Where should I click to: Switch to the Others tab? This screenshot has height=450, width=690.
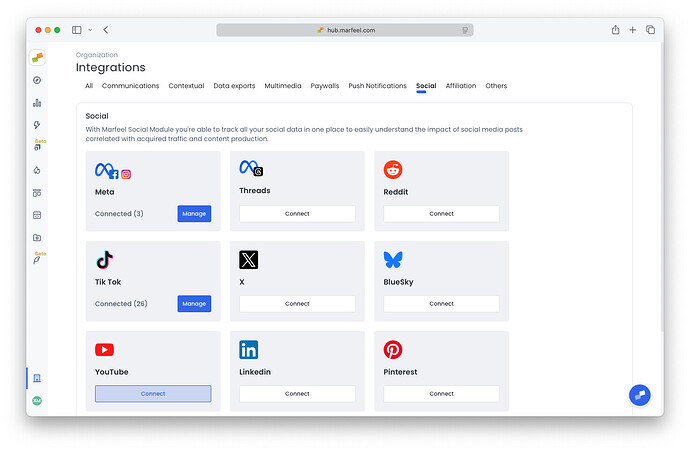pos(496,86)
